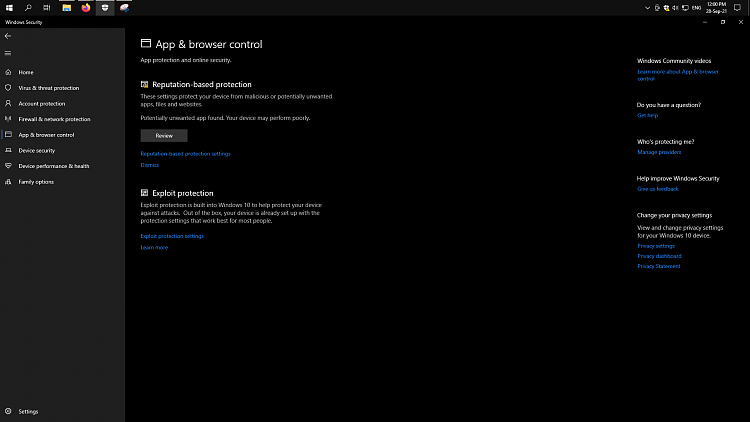The width and height of the screenshot is (750, 422).
Task: Open Learn more about App & browser control
Action: coord(678,75)
